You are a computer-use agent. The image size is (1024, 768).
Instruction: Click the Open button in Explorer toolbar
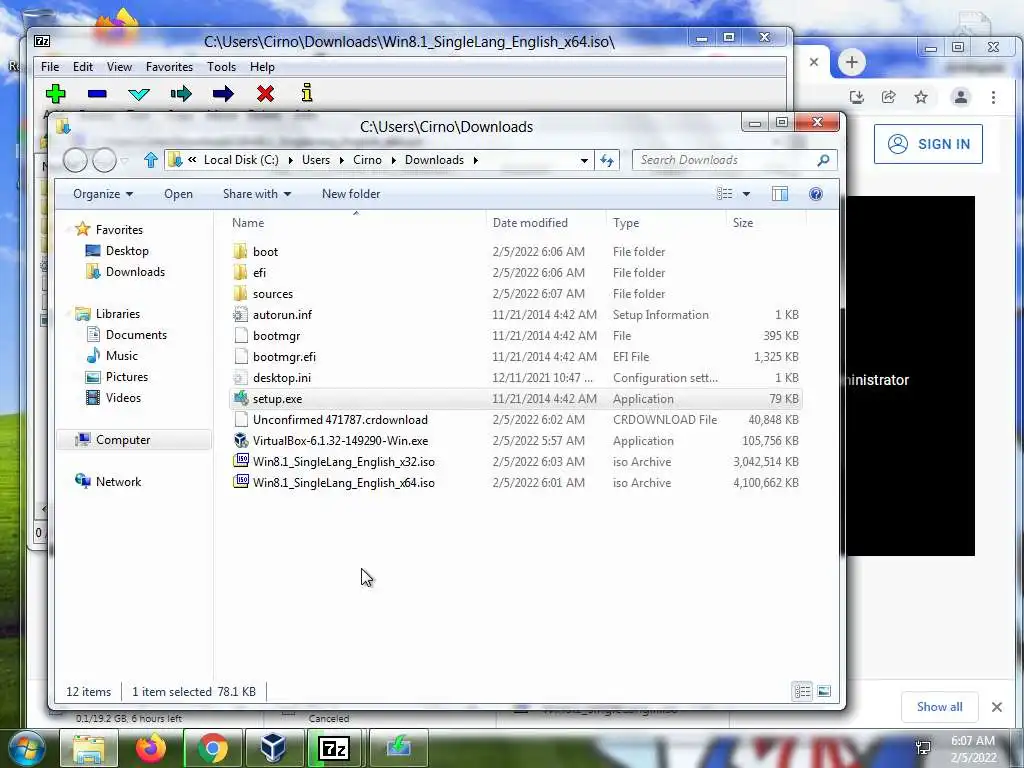tap(178, 194)
